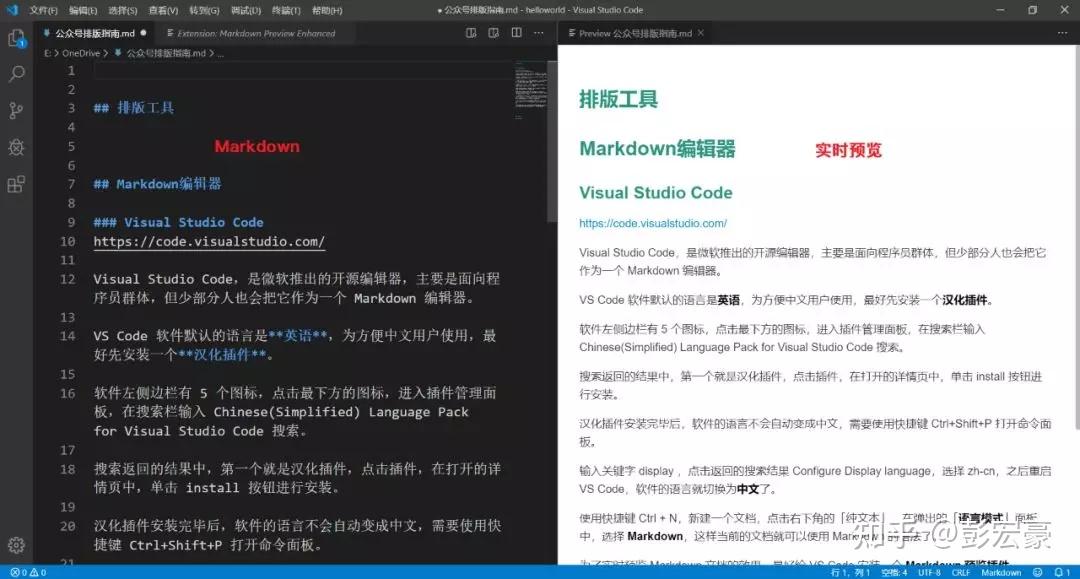The width and height of the screenshot is (1080, 579).
Task: Open https://code.visualstudio.com/ link in preview
Action: [652, 223]
